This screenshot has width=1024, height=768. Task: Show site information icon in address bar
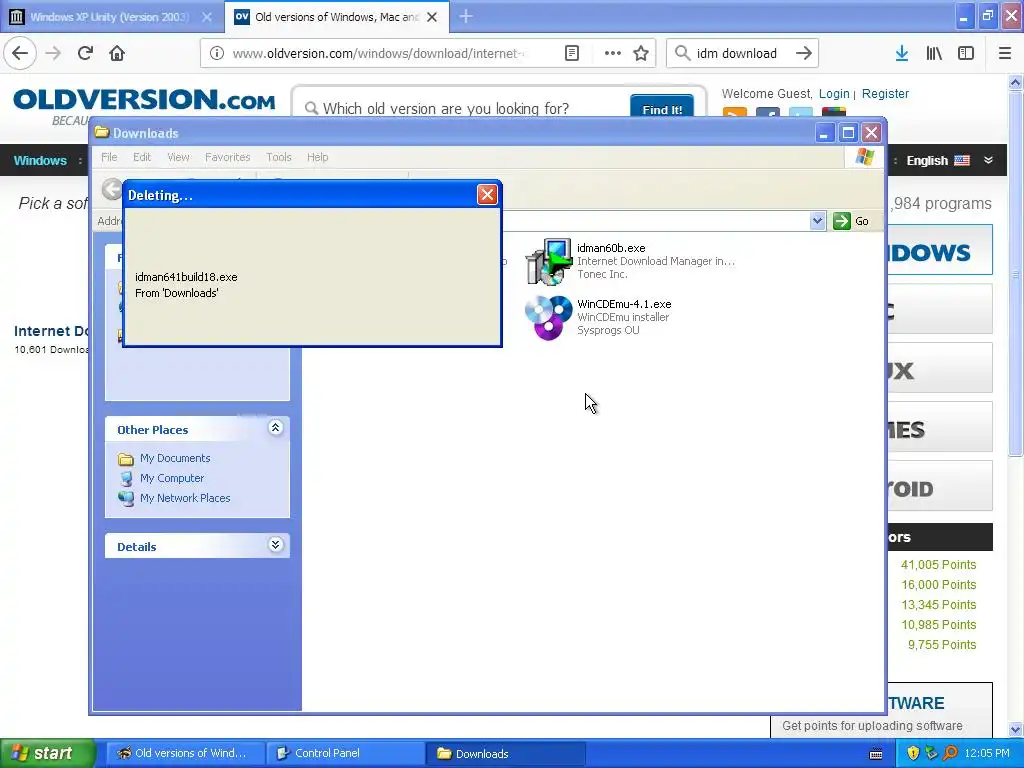pyautogui.click(x=217, y=54)
